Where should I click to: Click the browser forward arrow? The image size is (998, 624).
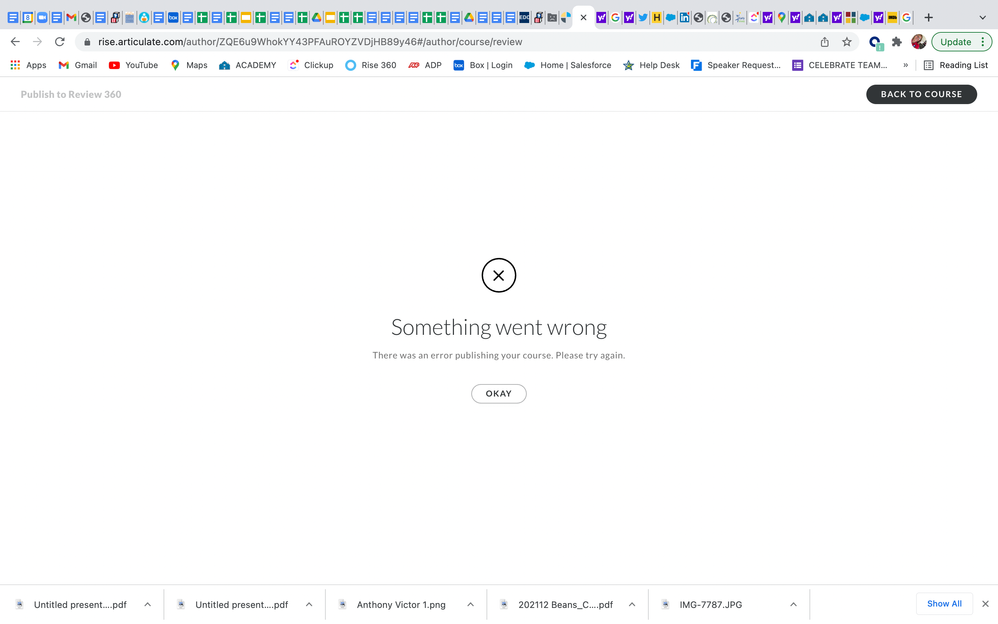click(38, 41)
